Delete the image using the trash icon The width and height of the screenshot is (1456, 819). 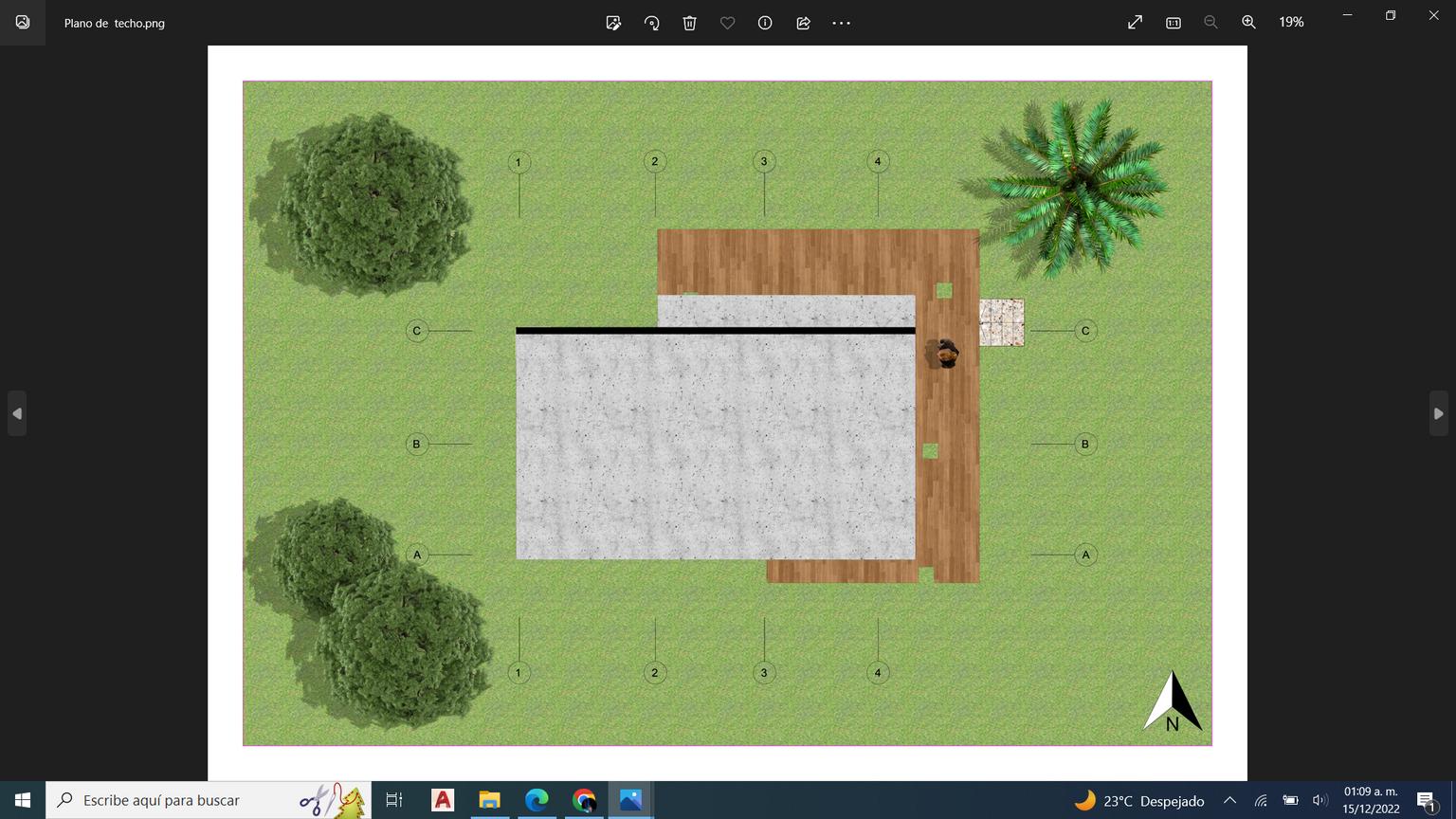click(x=689, y=23)
